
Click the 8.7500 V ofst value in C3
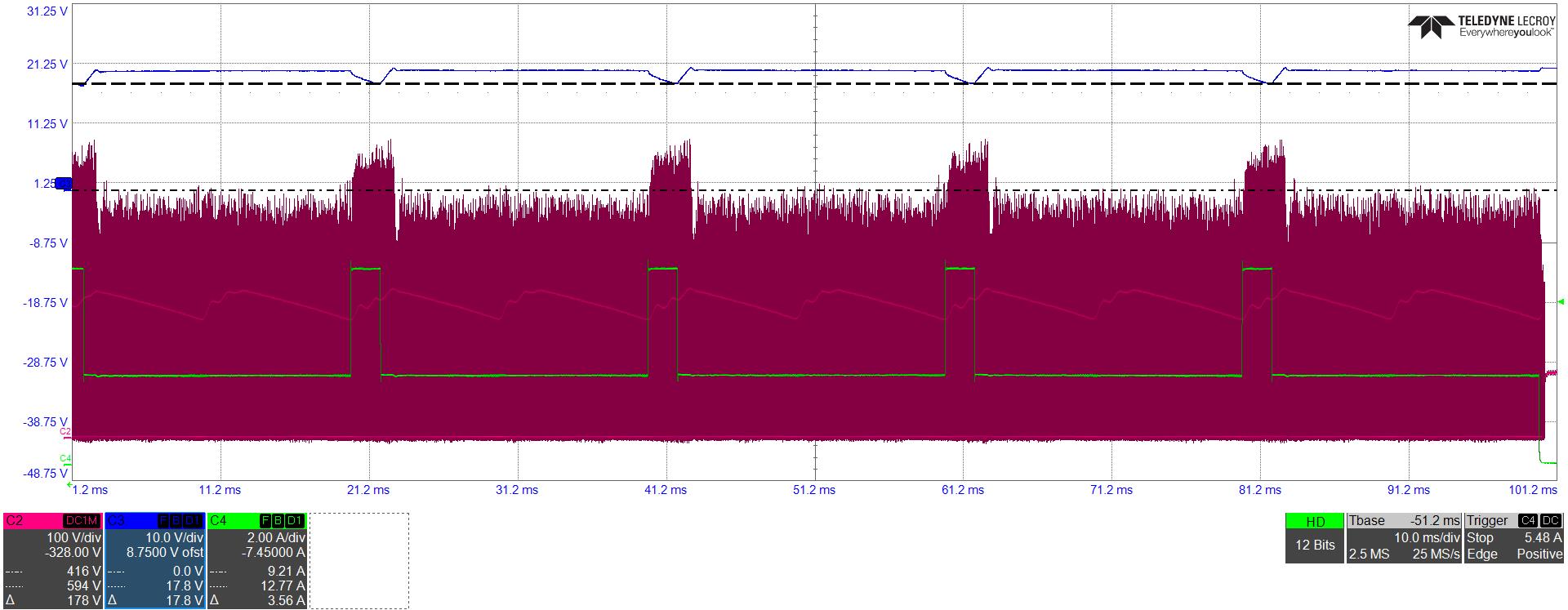(x=165, y=553)
